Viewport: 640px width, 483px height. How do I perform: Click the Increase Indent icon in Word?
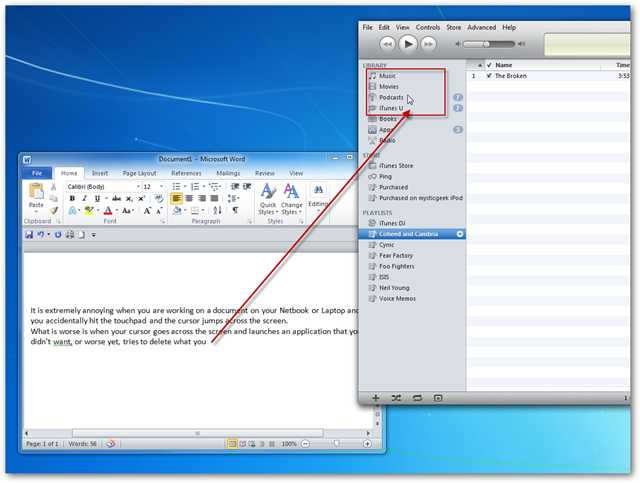click(x=247, y=187)
